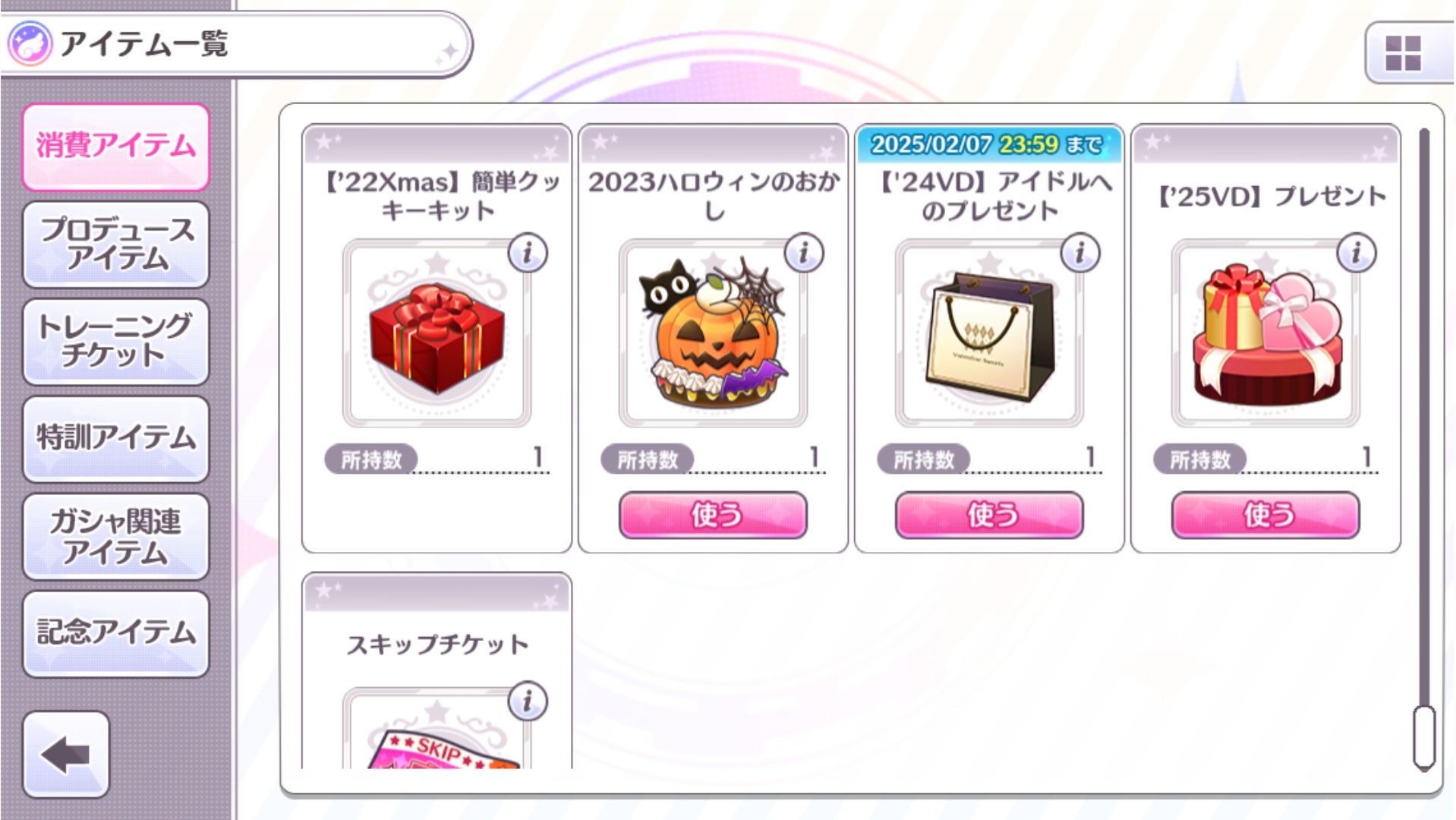
Task: Open the プロデュースアイテム tab
Action: 115,244
